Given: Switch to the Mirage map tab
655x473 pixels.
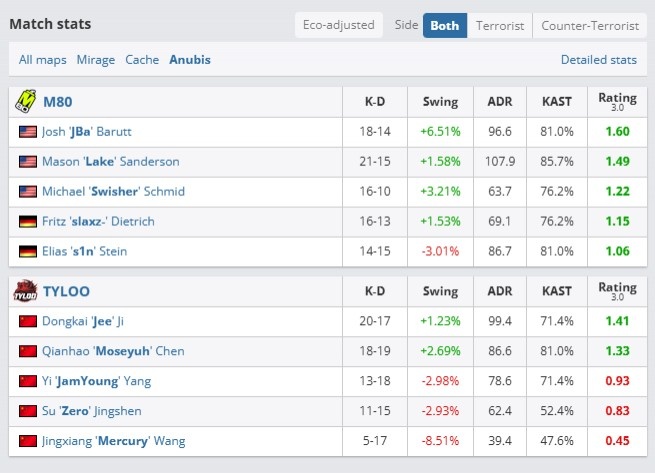Looking at the screenshot, I should click(96, 60).
